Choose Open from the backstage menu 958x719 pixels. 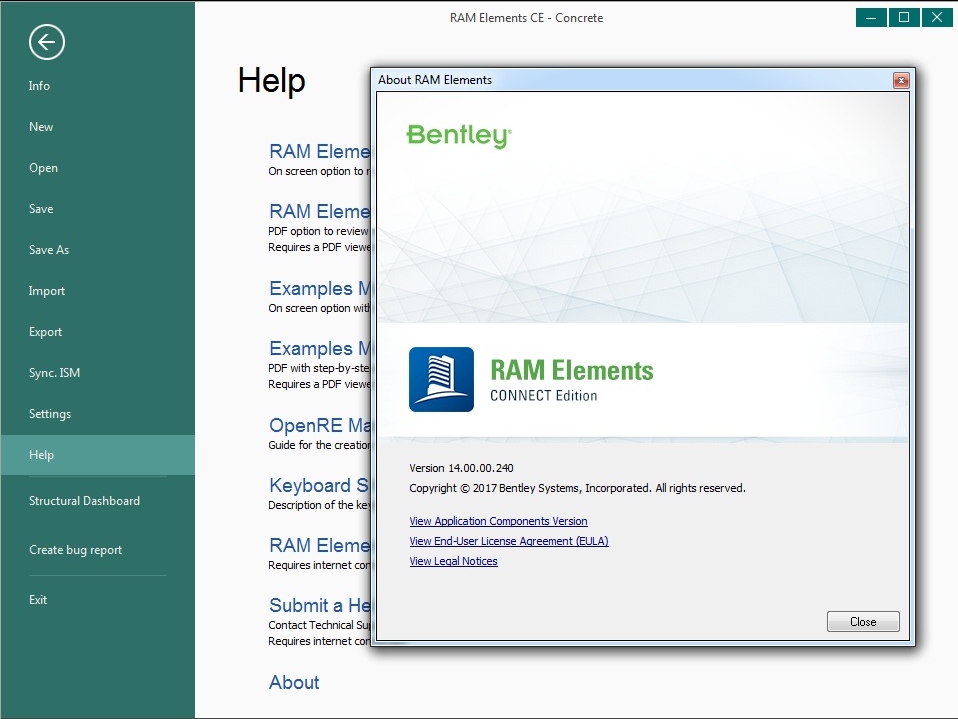pyautogui.click(x=43, y=168)
